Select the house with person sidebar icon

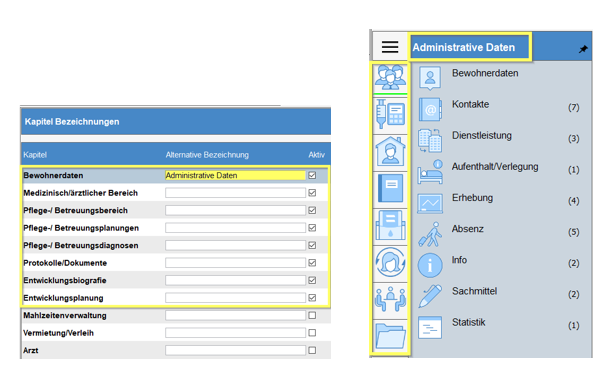pyautogui.click(x=390, y=152)
